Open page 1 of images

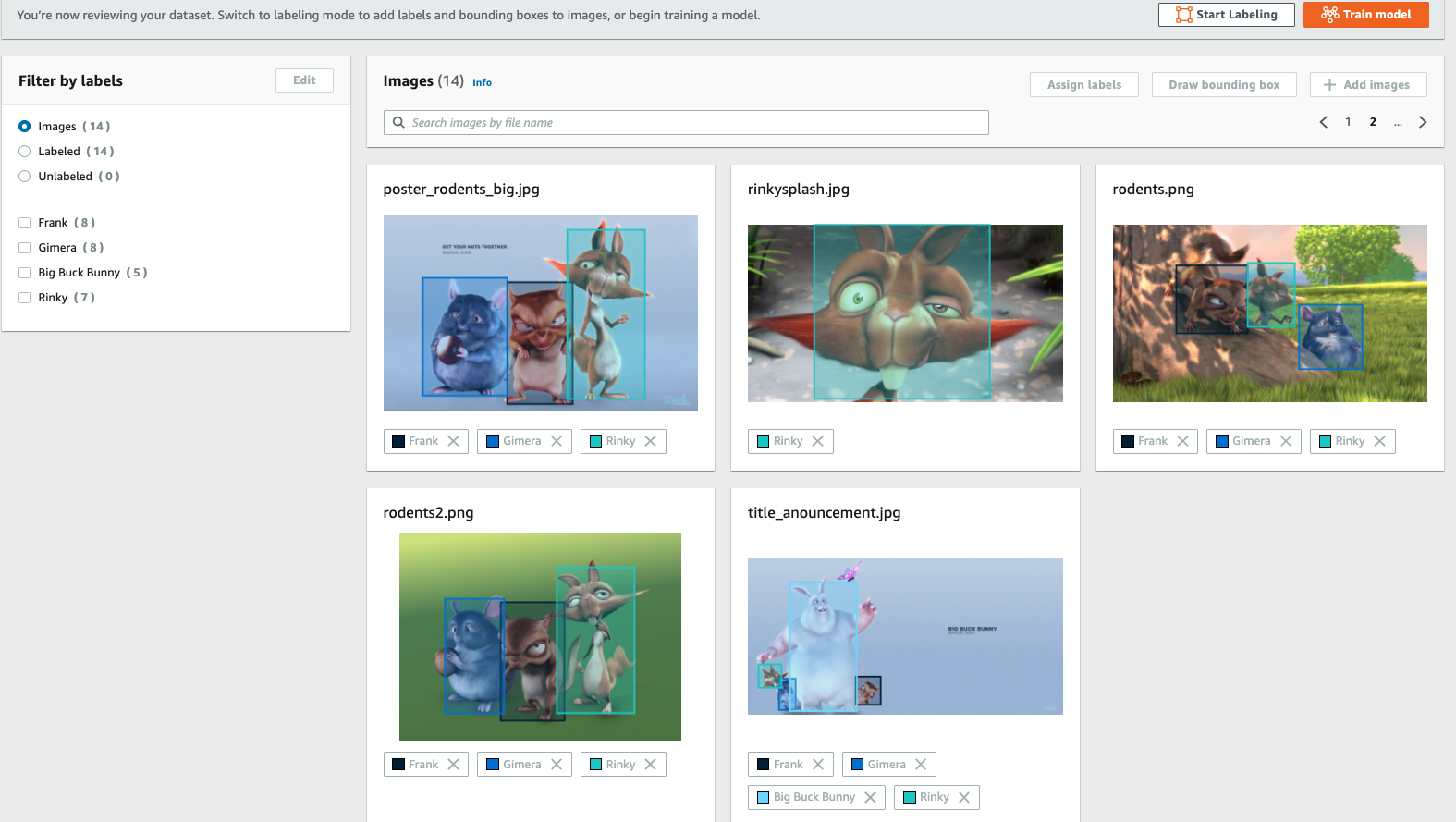tap(1348, 122)
